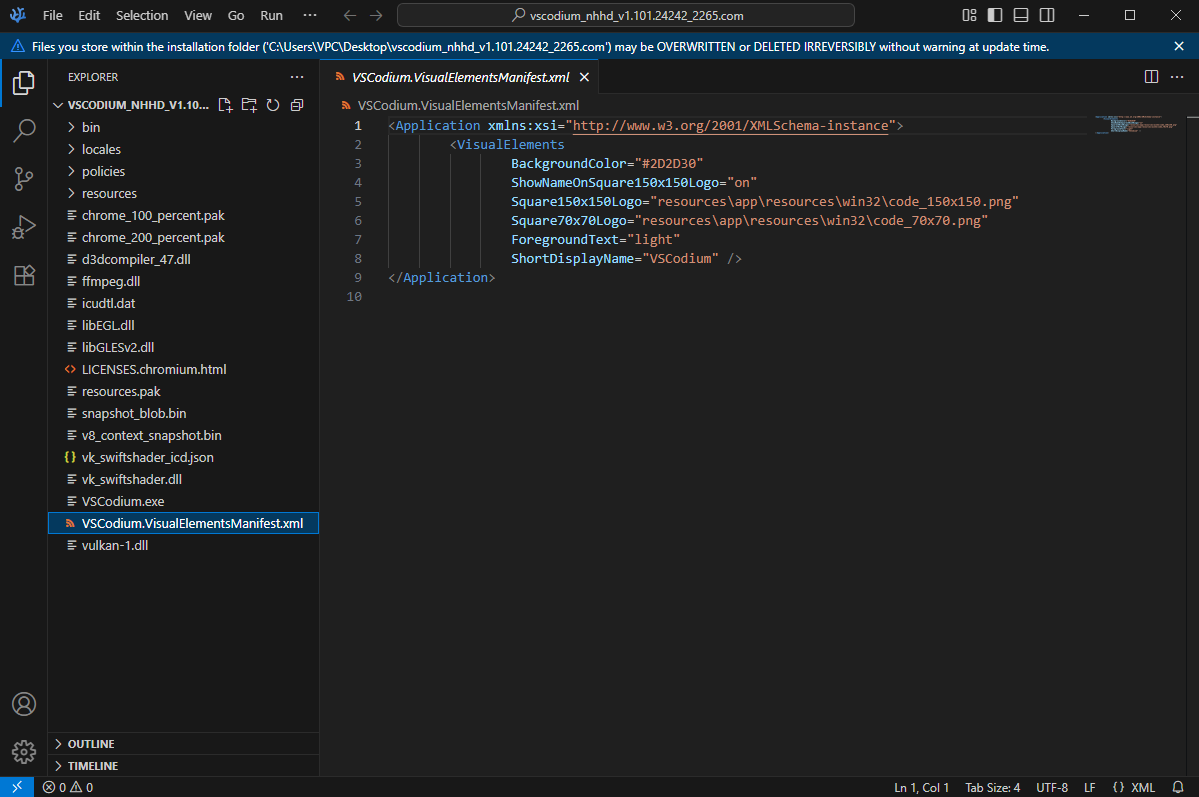Viewport: 1199px width, 797px height.
Task: Expand the OUTLINE section
Action: tap(90, 744)
